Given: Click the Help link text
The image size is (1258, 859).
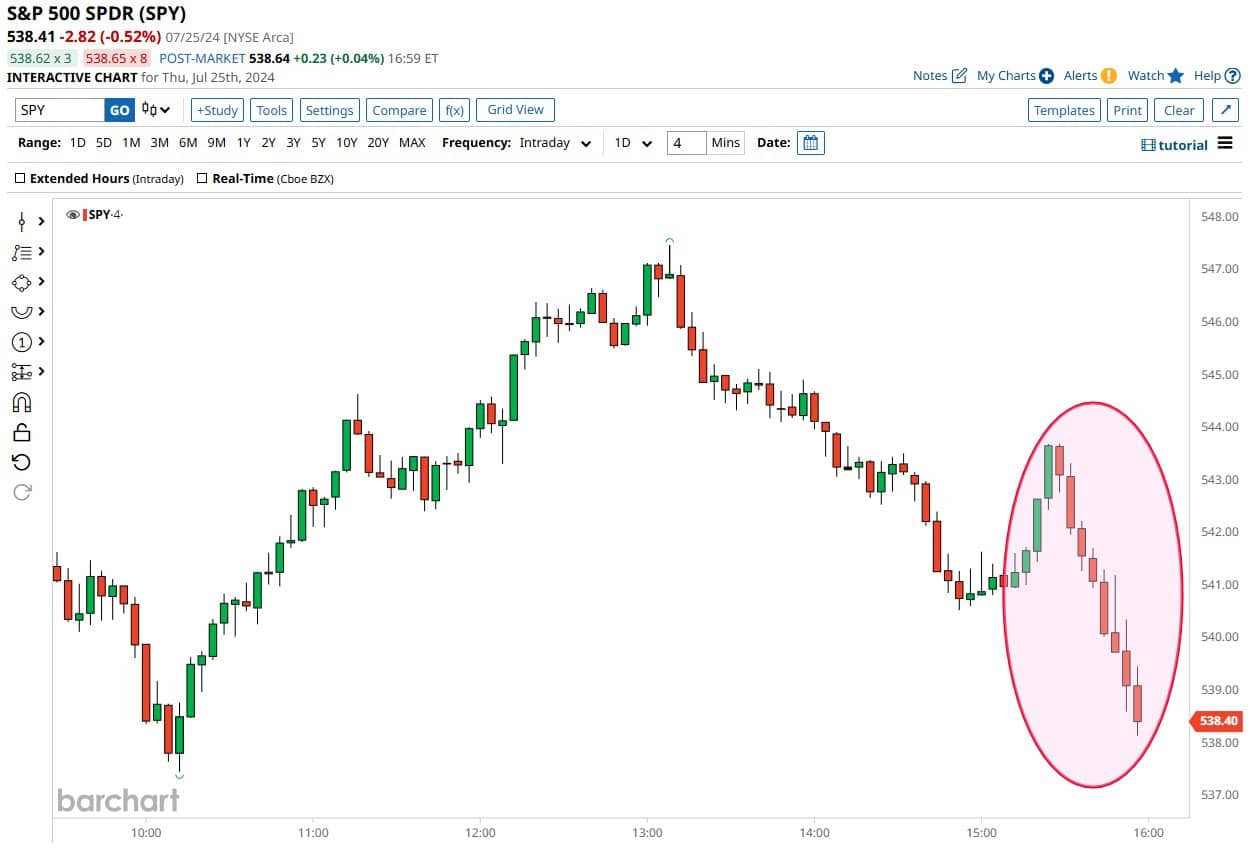Looking at the screenshot, I should click(x=1207, y=76).
